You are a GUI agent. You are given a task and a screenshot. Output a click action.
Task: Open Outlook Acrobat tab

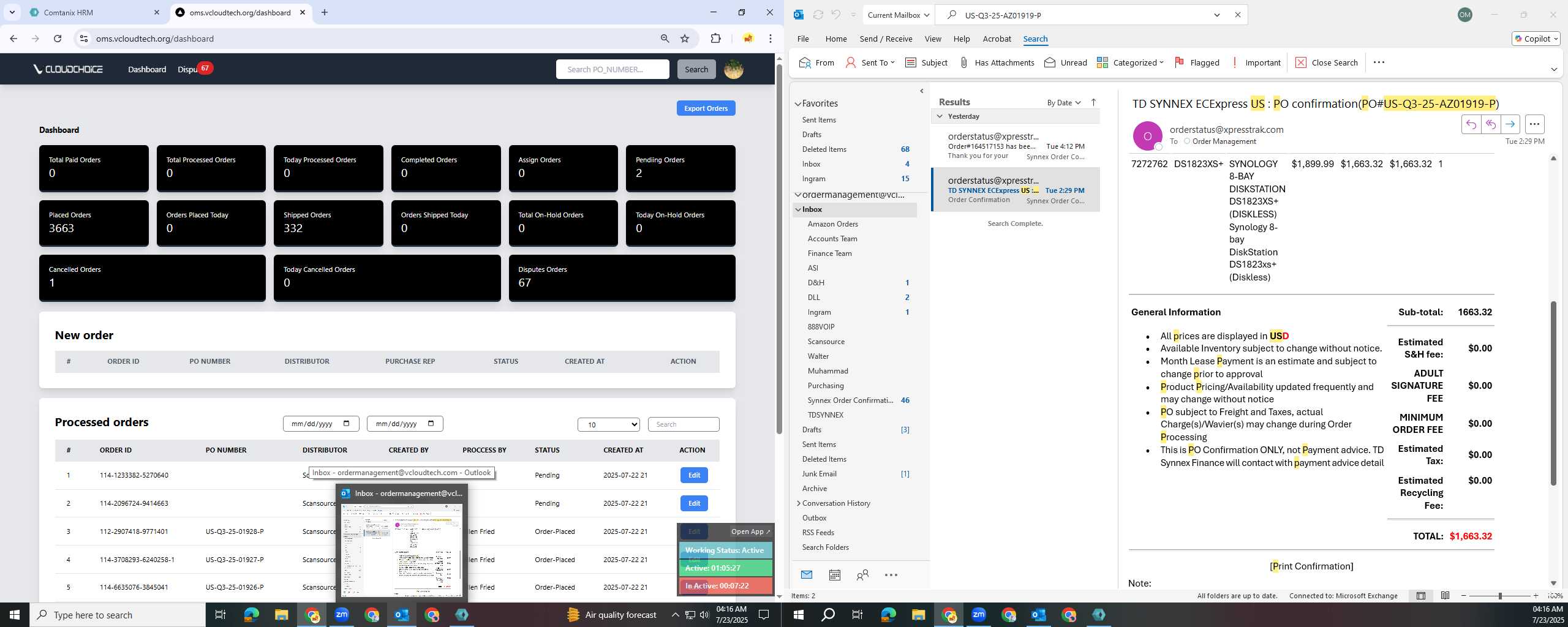click(997, 39)
